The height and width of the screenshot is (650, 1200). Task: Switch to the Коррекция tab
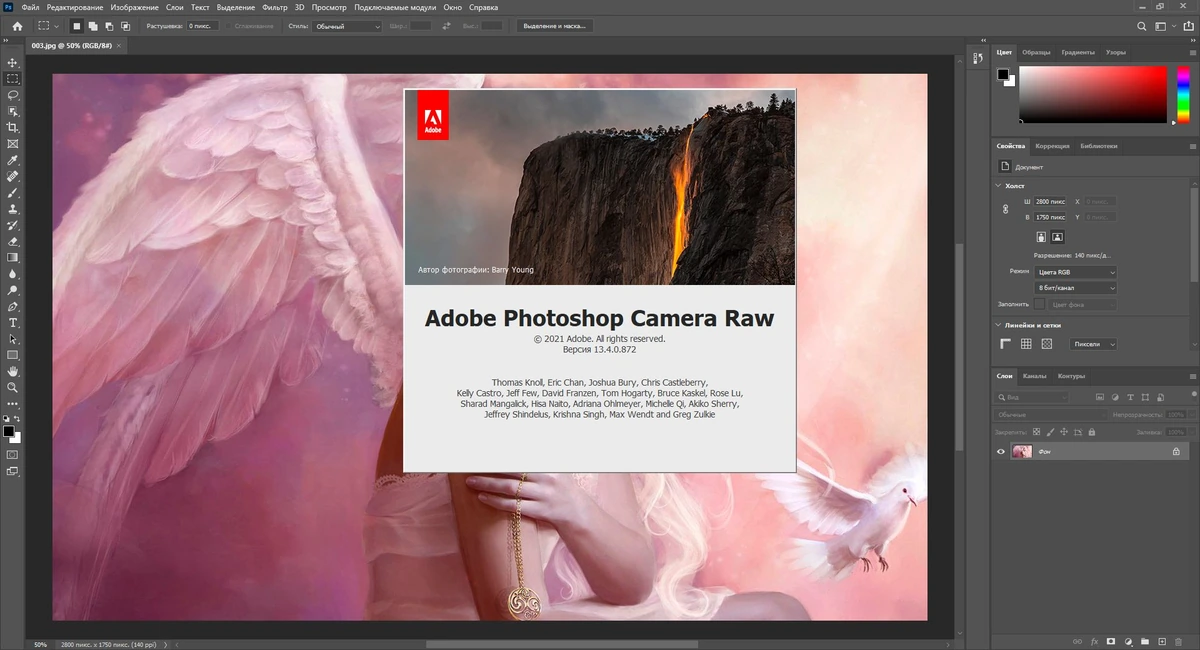point(1052,146)
